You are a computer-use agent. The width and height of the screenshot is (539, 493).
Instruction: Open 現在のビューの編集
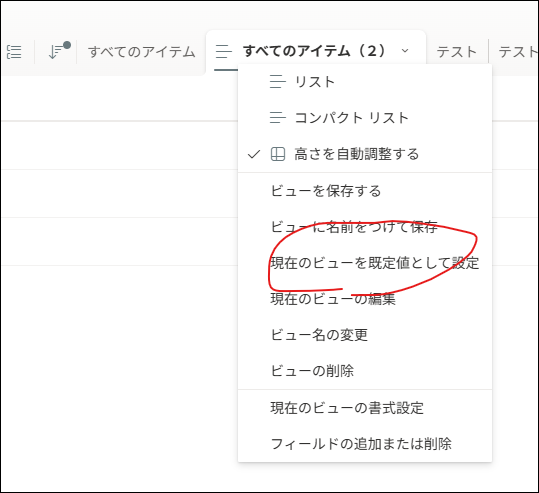point(365,299)
